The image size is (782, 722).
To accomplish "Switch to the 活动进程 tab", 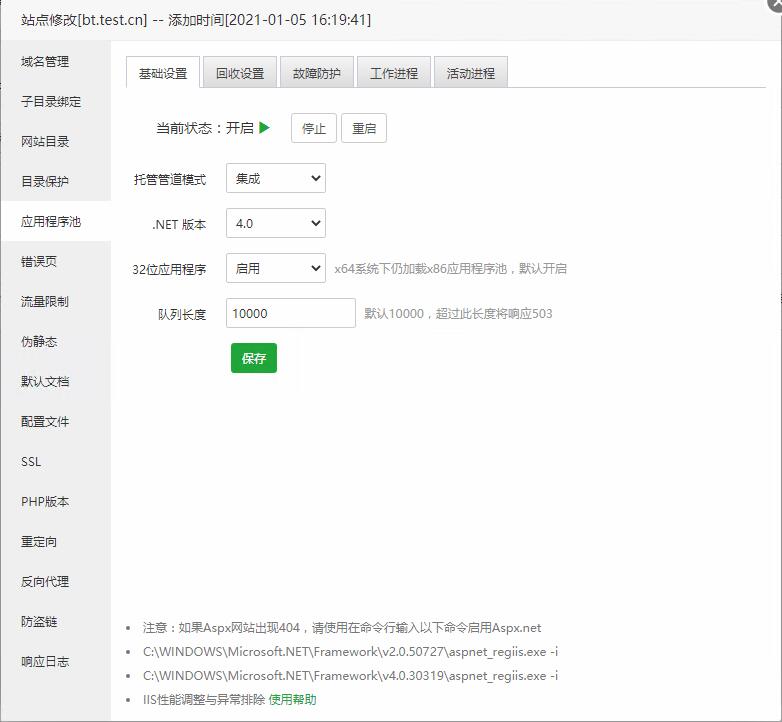I will point(471,73).
